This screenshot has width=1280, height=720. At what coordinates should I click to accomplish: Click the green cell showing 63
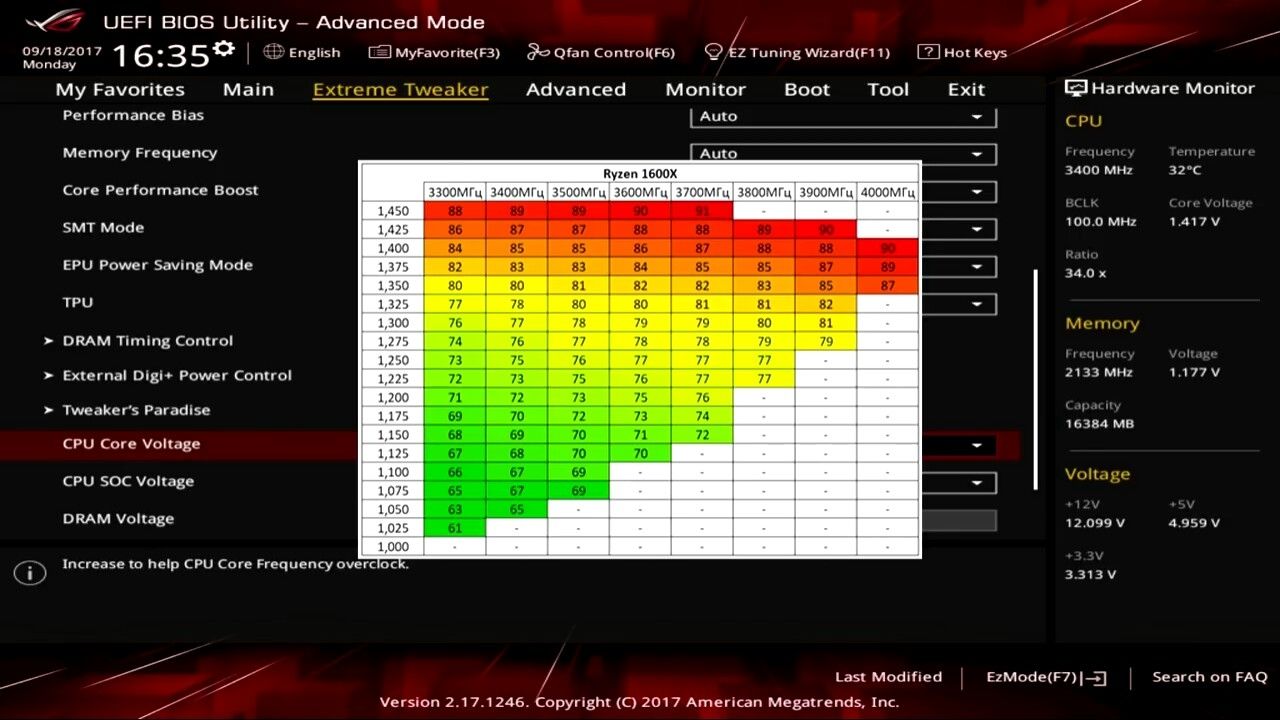point(455,509)
